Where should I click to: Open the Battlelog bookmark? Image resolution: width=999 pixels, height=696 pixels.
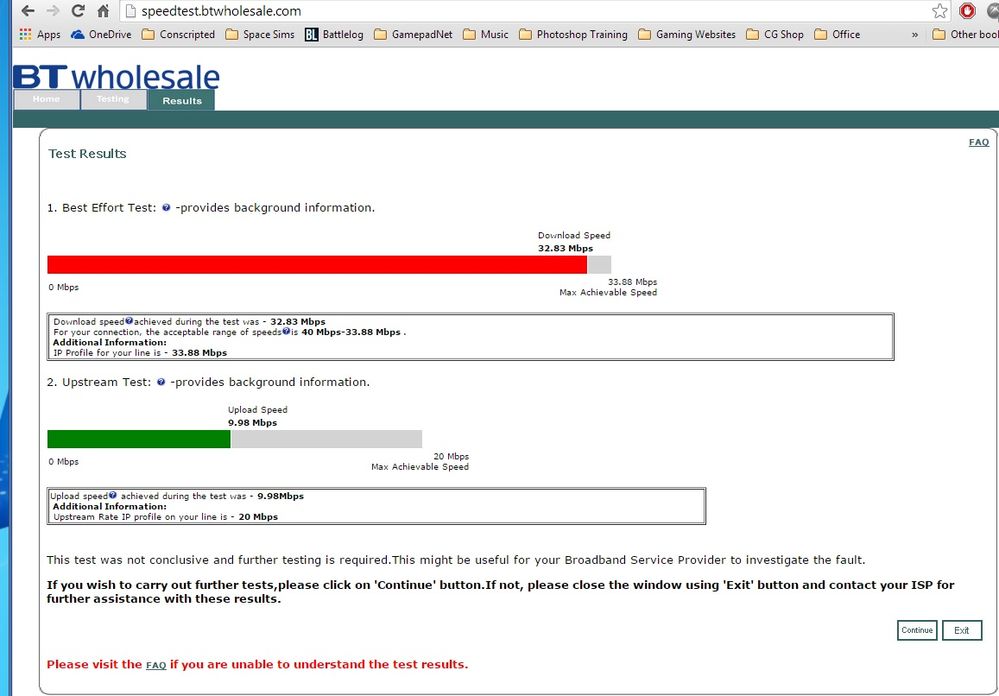click(334, 34)
